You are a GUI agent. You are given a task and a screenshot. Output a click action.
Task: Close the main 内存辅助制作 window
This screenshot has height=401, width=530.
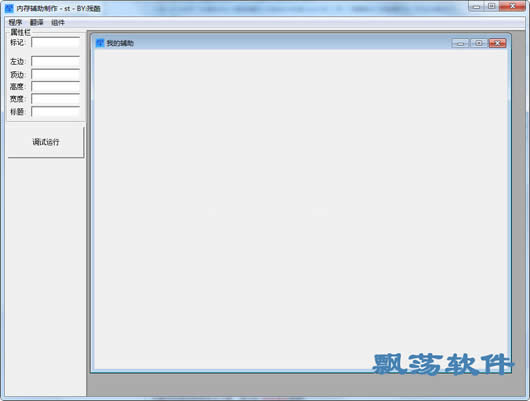[x=512, y=6]
